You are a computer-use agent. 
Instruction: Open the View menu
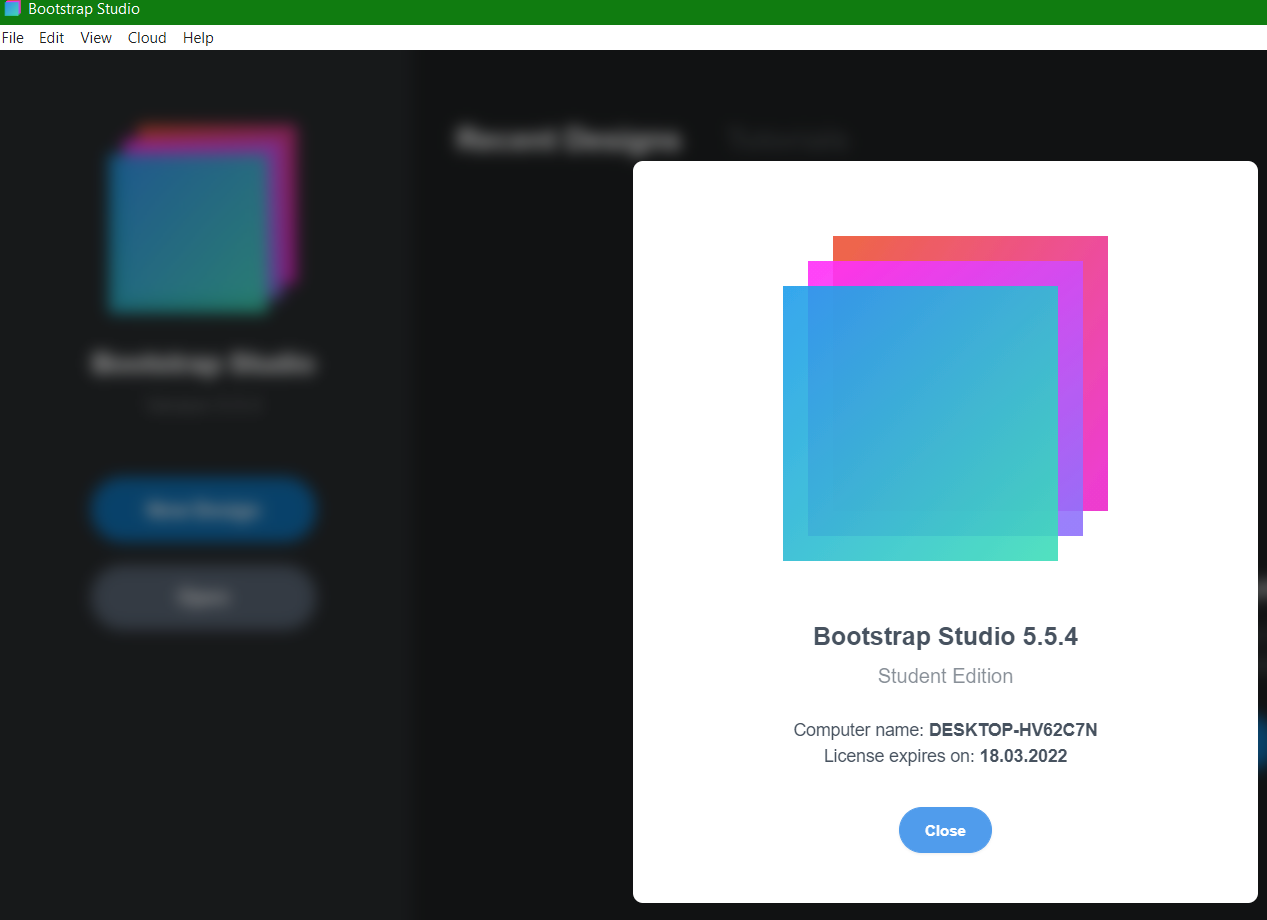click(x=96, y=38)
